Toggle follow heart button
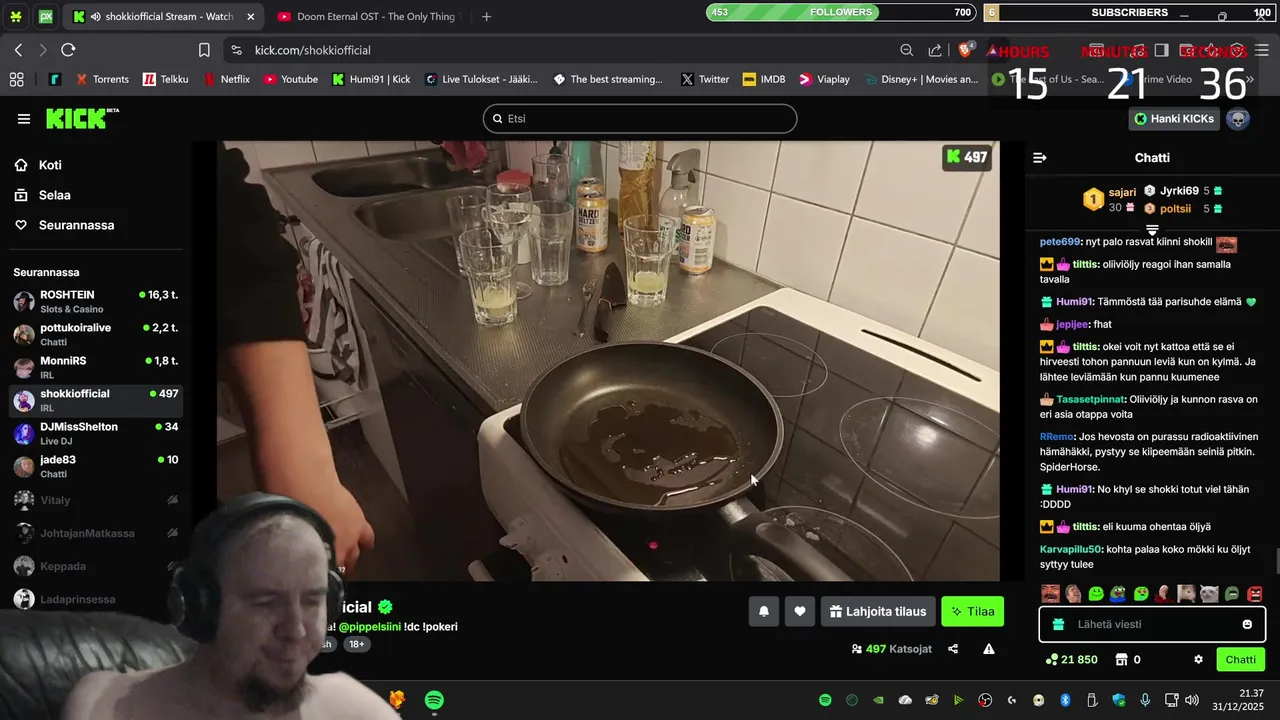The image size is (1280, 720). 799,611
